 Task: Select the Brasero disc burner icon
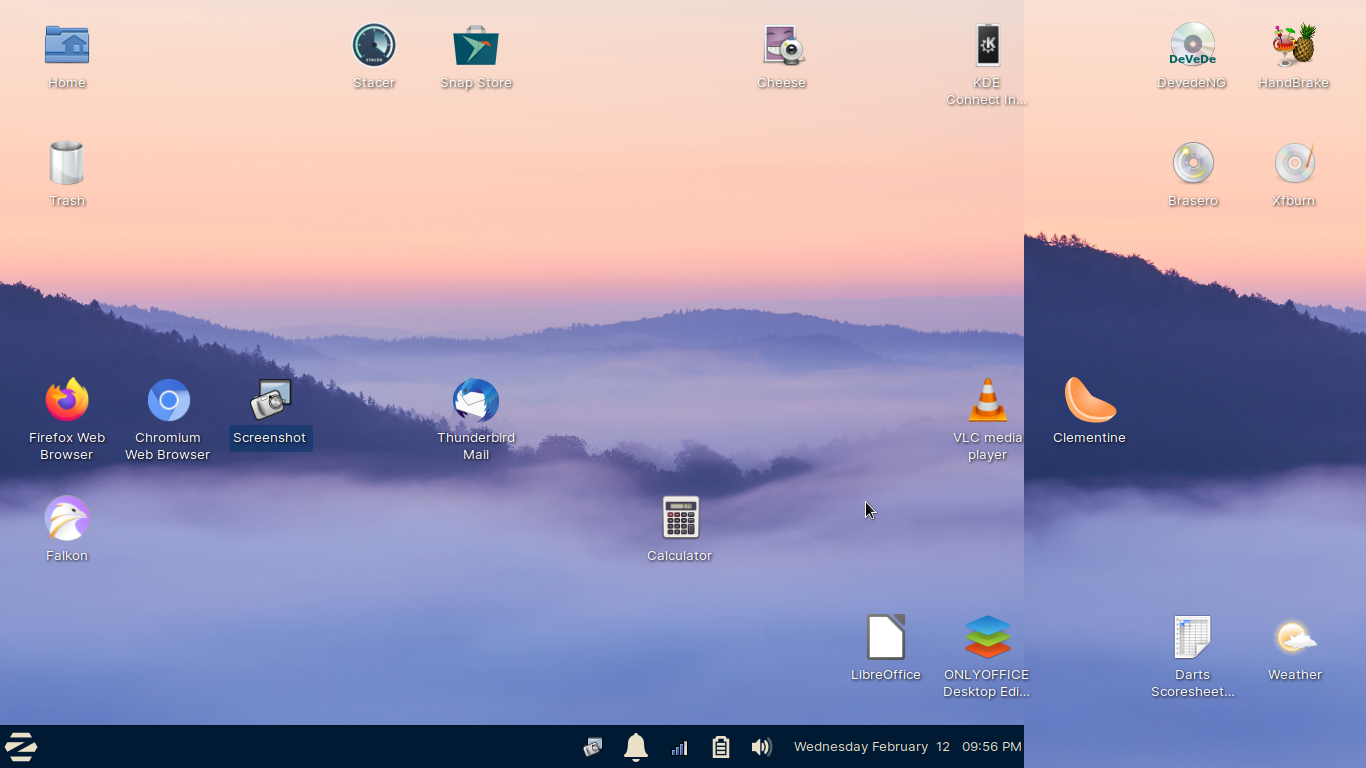click(1193, 163)
